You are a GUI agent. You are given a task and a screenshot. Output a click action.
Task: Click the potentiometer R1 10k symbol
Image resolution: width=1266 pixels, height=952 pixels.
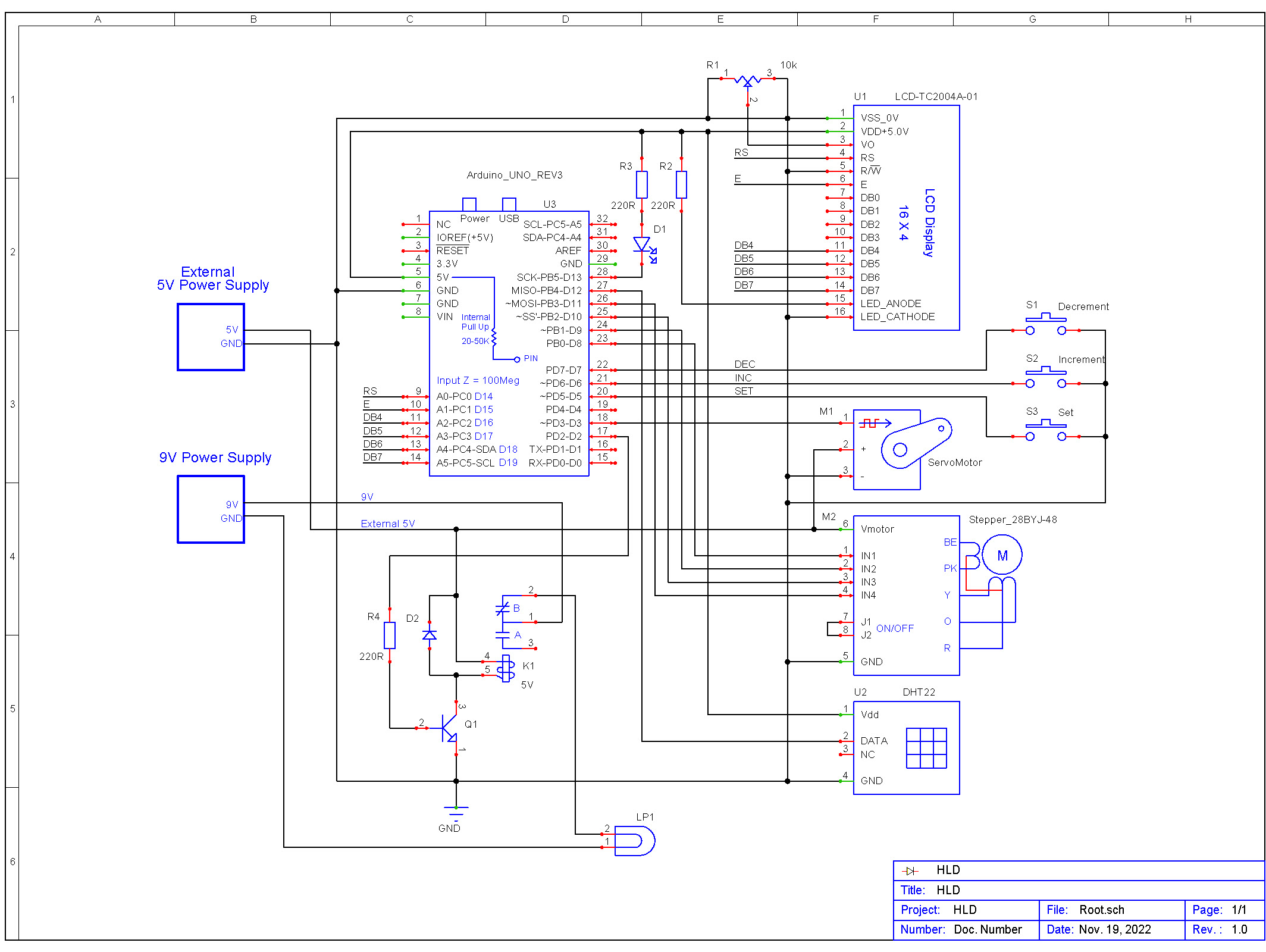[x=747, y=80]
